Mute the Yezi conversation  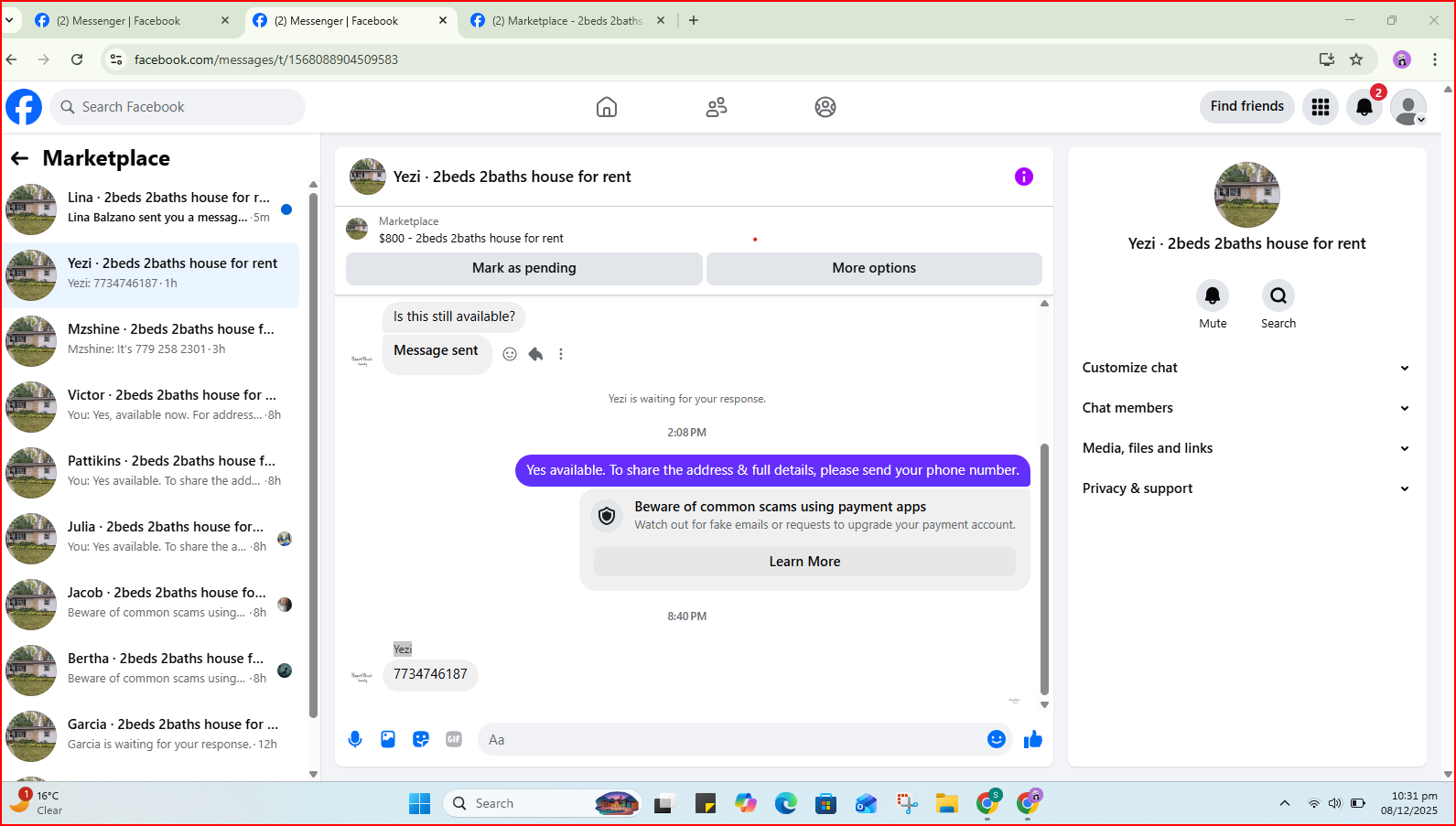pyautogui.click(x=1213, y=295)
